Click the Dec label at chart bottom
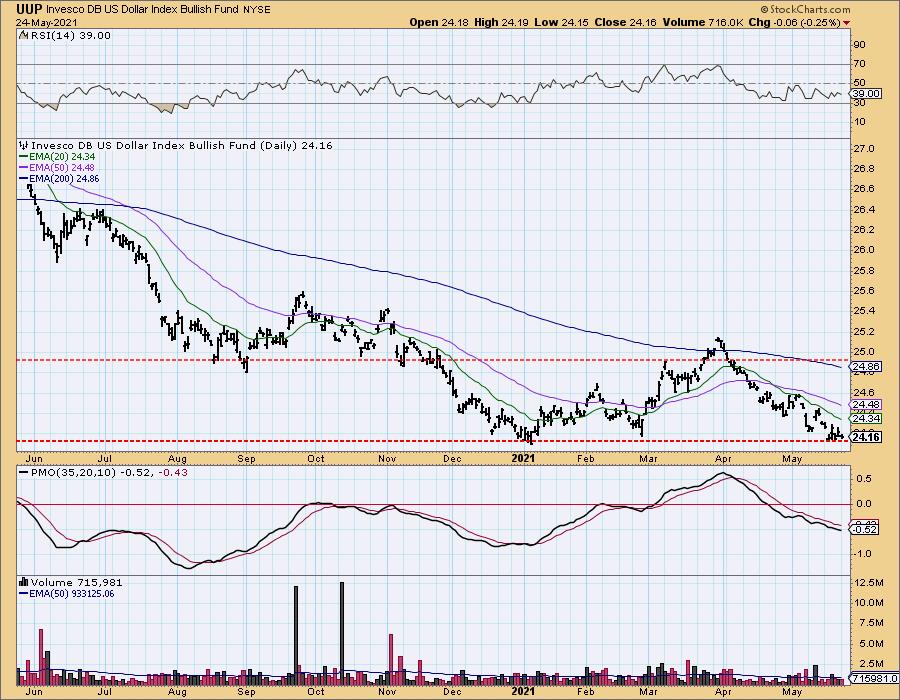 click(452, 691)
